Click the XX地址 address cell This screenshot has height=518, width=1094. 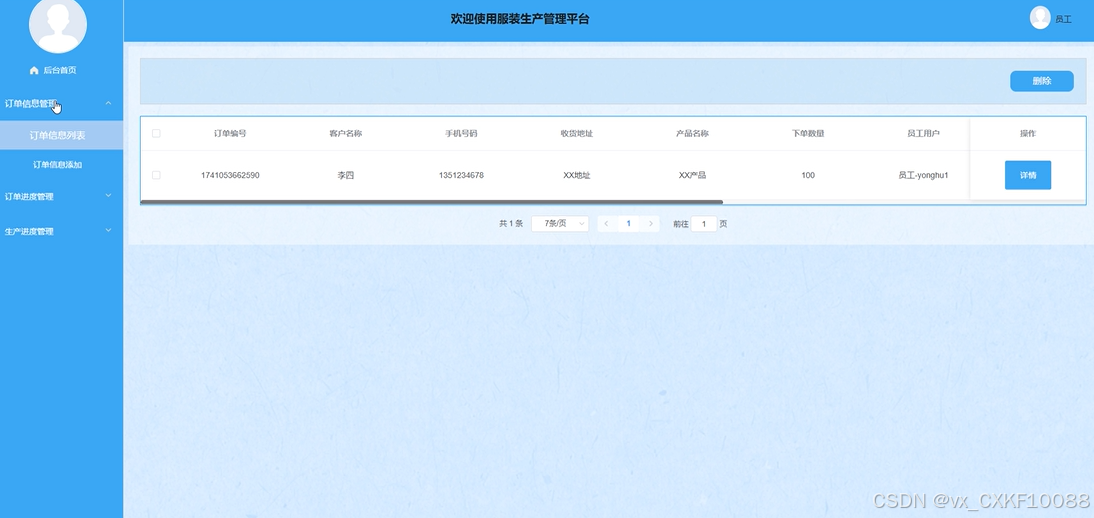click(576, 175)
